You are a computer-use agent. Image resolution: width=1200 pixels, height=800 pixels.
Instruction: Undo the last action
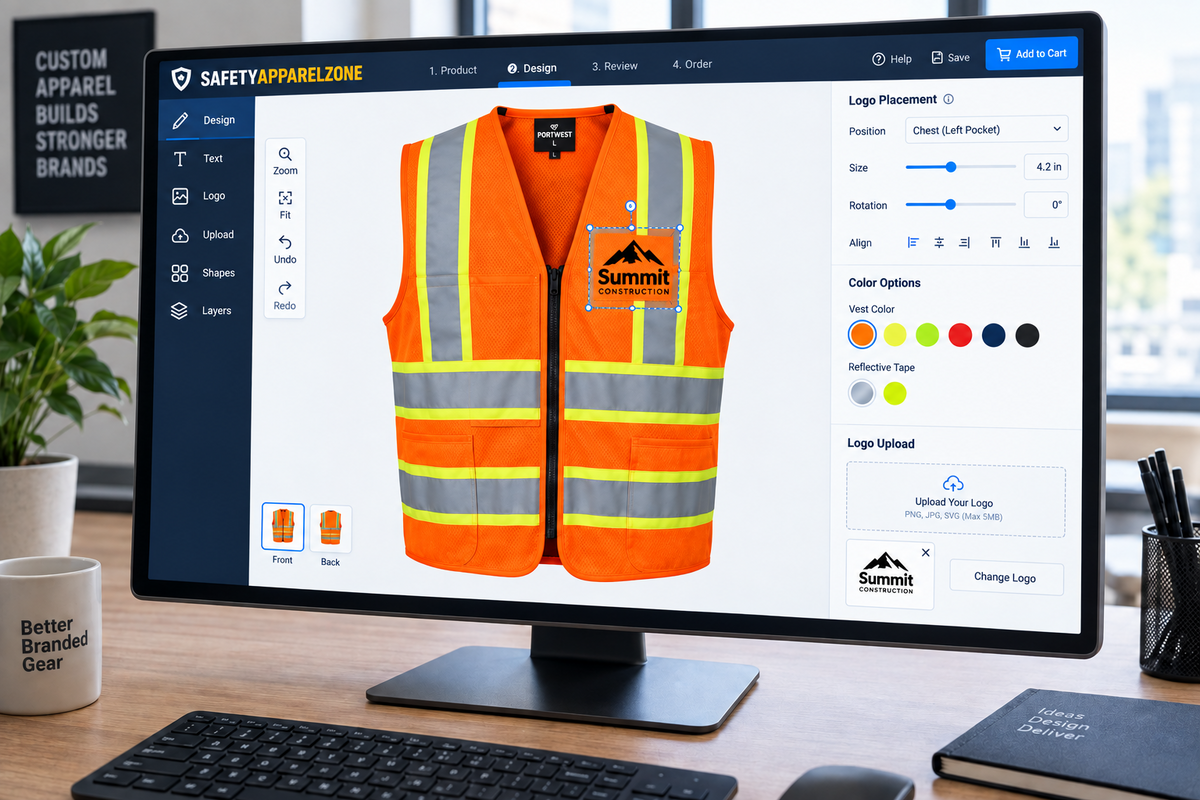(285, 249)
